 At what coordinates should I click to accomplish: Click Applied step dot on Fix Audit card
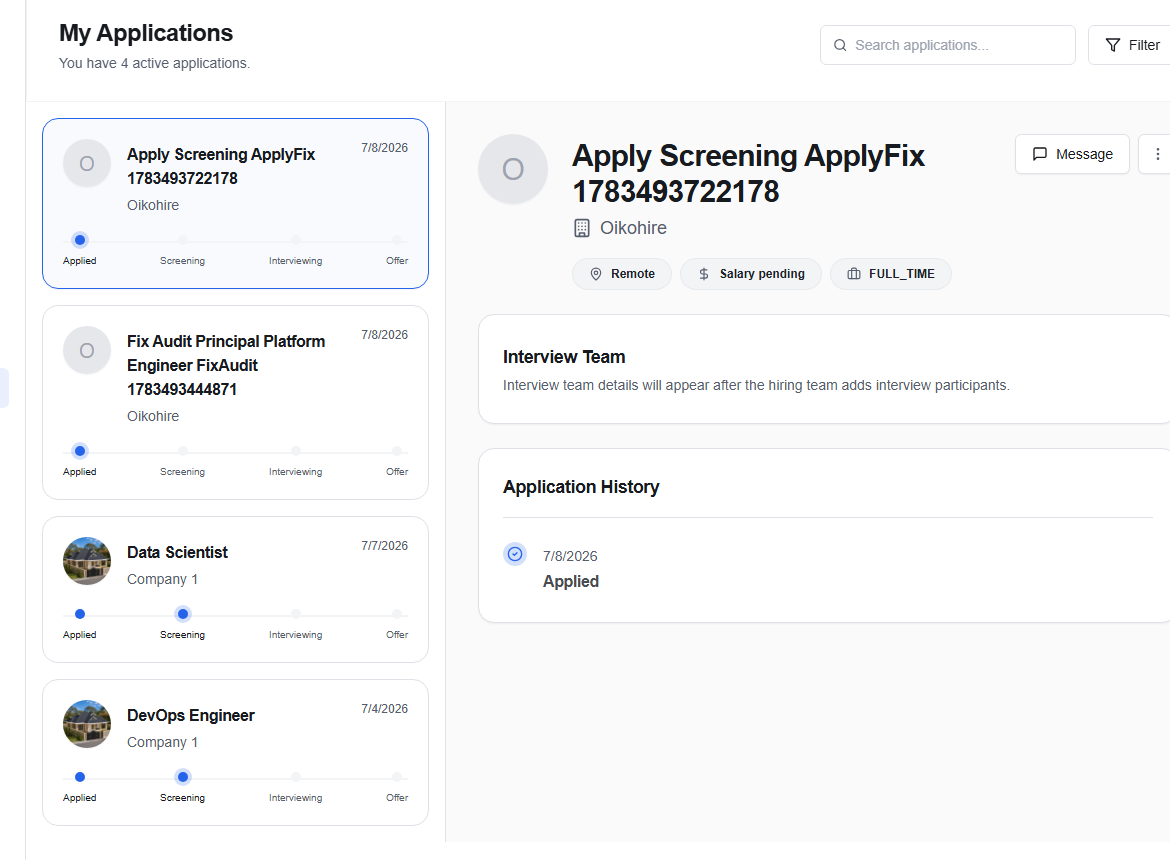(80, 451)
